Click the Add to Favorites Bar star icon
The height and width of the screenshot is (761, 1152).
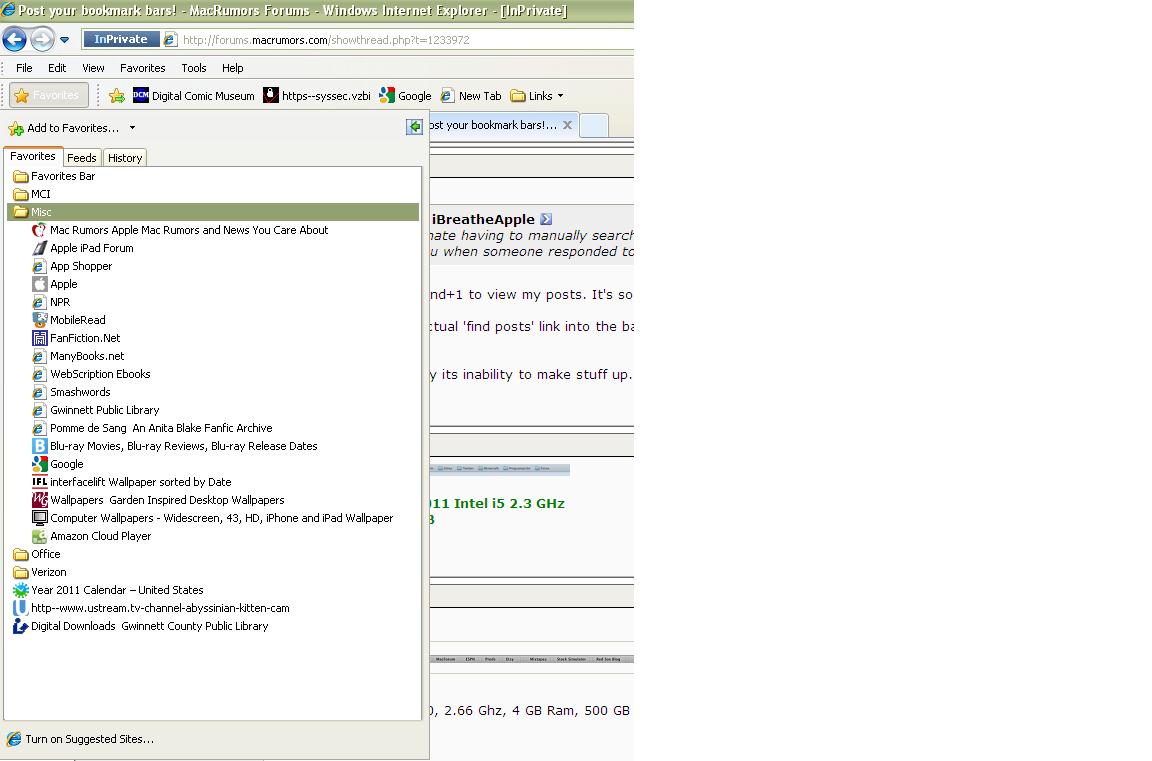[116, 95]
